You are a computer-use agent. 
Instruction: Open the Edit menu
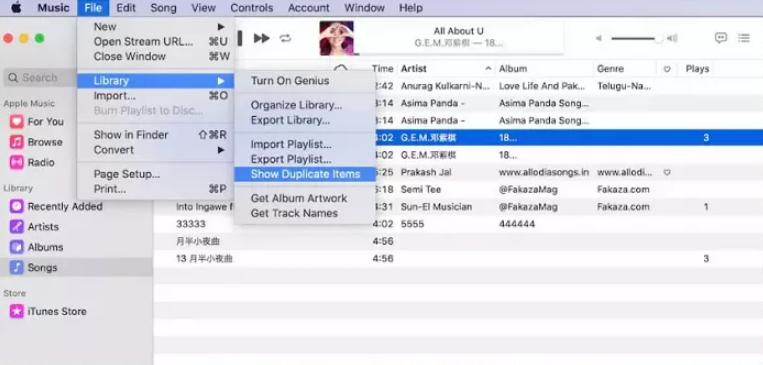coord(126,8)
